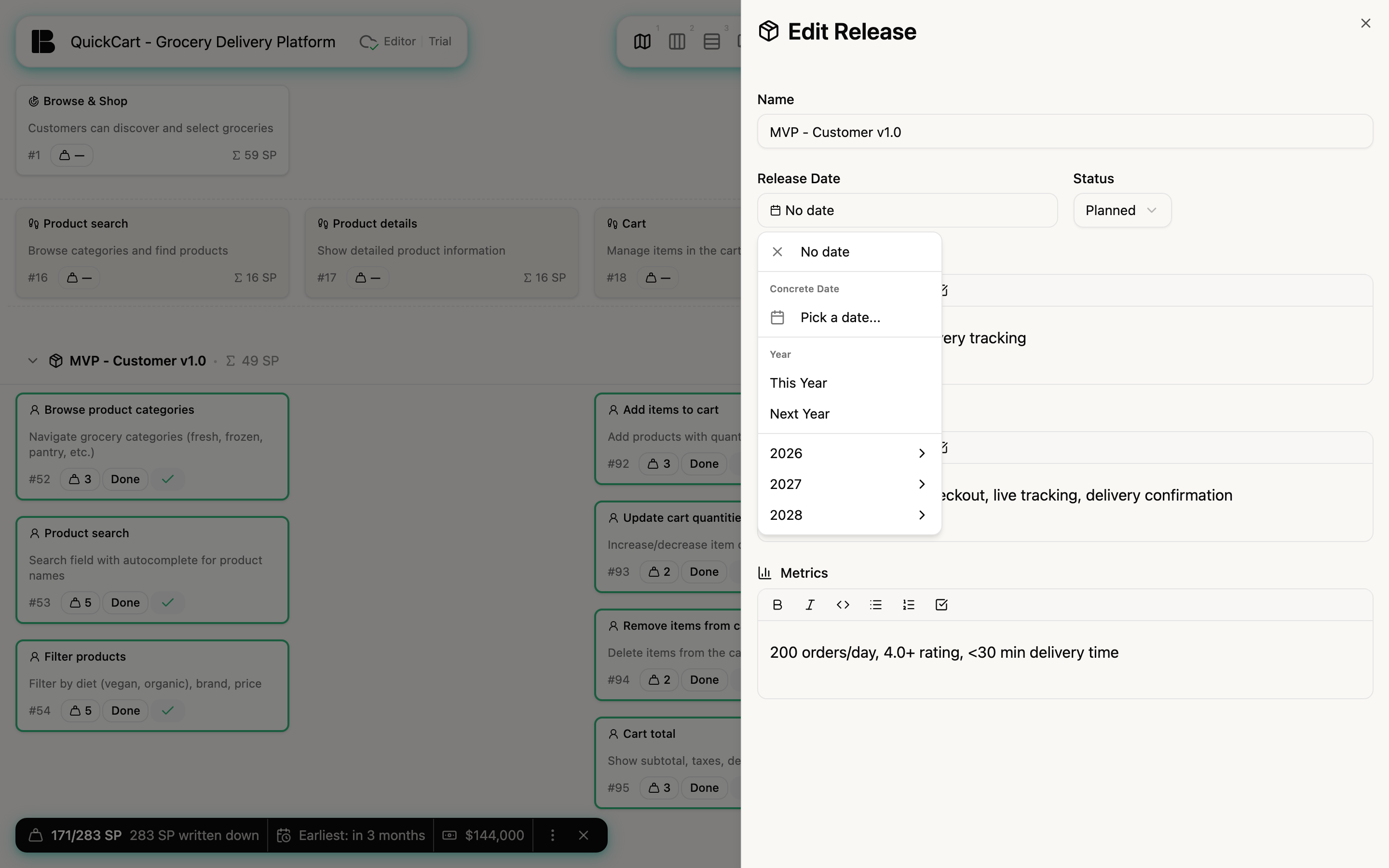Click the Name field with MVP - Customer v1.0
Image resolution: width=1389 pixels, height=868 pixels.
click(1065, 132)
